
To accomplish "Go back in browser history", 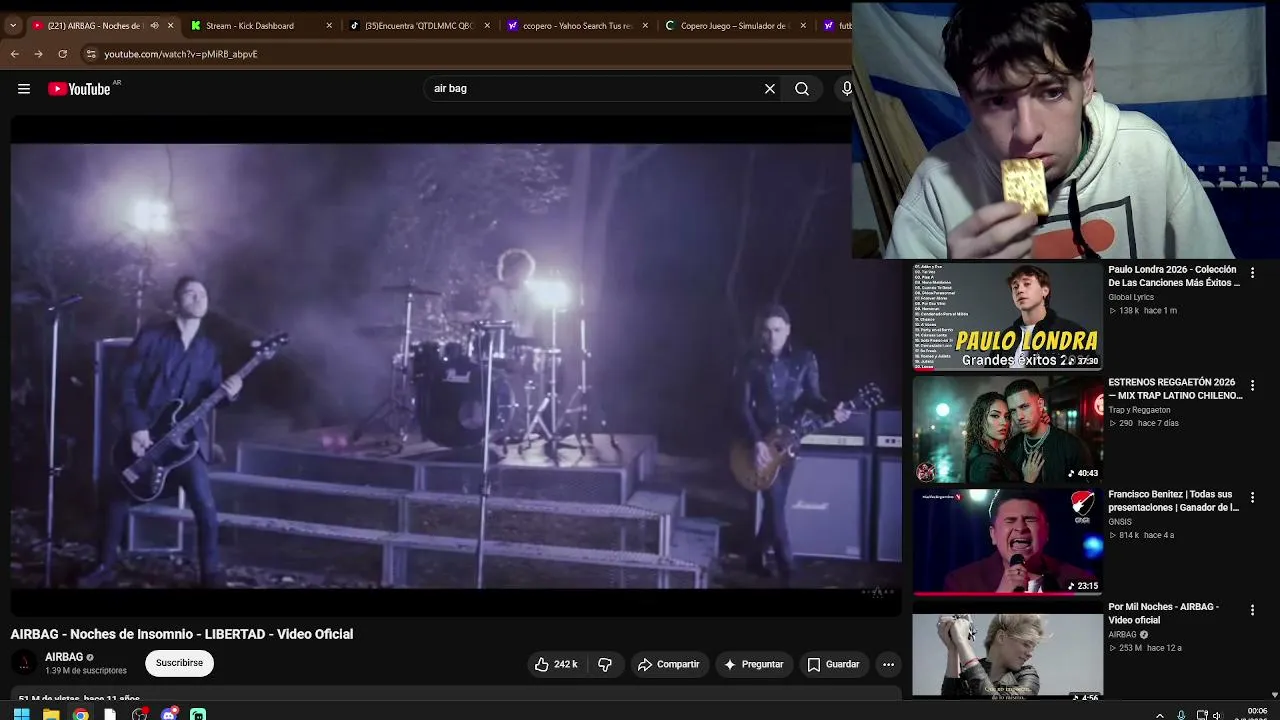I will tap(15, 54).
